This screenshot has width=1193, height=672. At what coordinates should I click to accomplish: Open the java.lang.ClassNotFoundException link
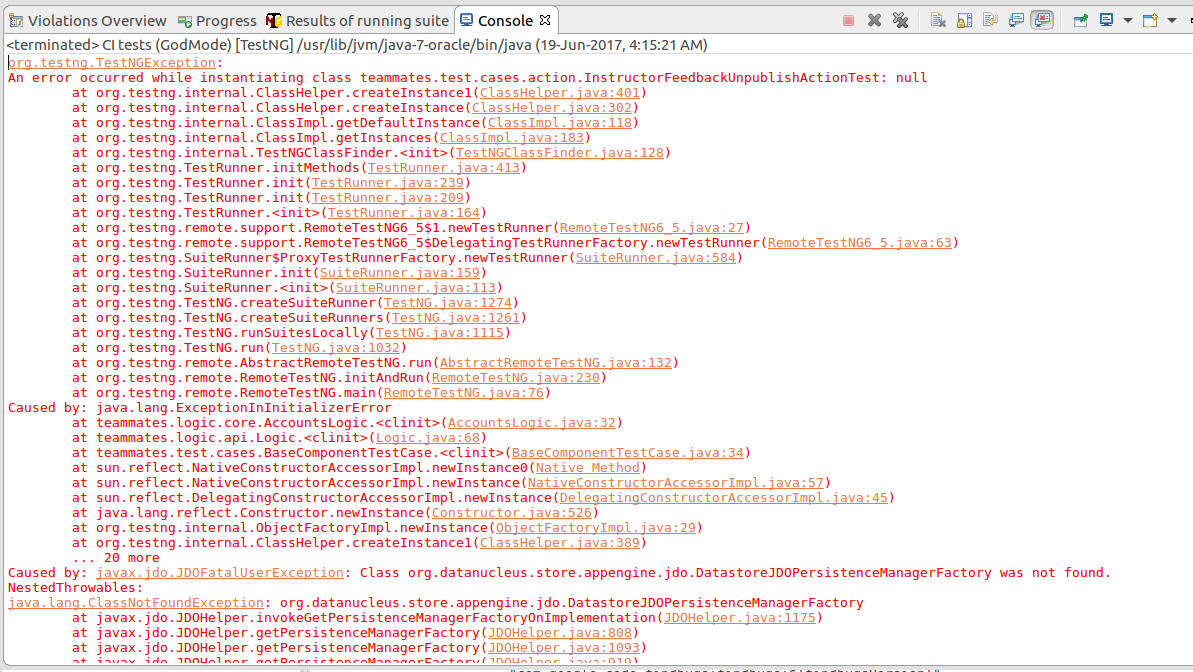[135, 603]
